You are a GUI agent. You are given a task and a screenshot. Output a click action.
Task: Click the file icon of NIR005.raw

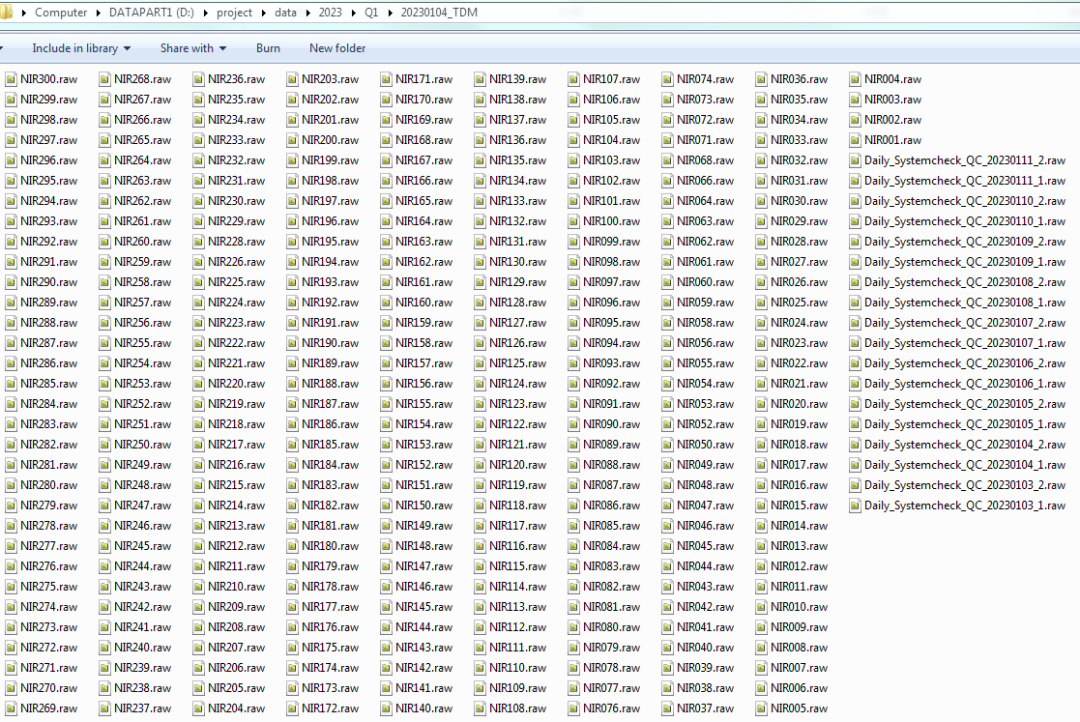(x=761, y=708)
